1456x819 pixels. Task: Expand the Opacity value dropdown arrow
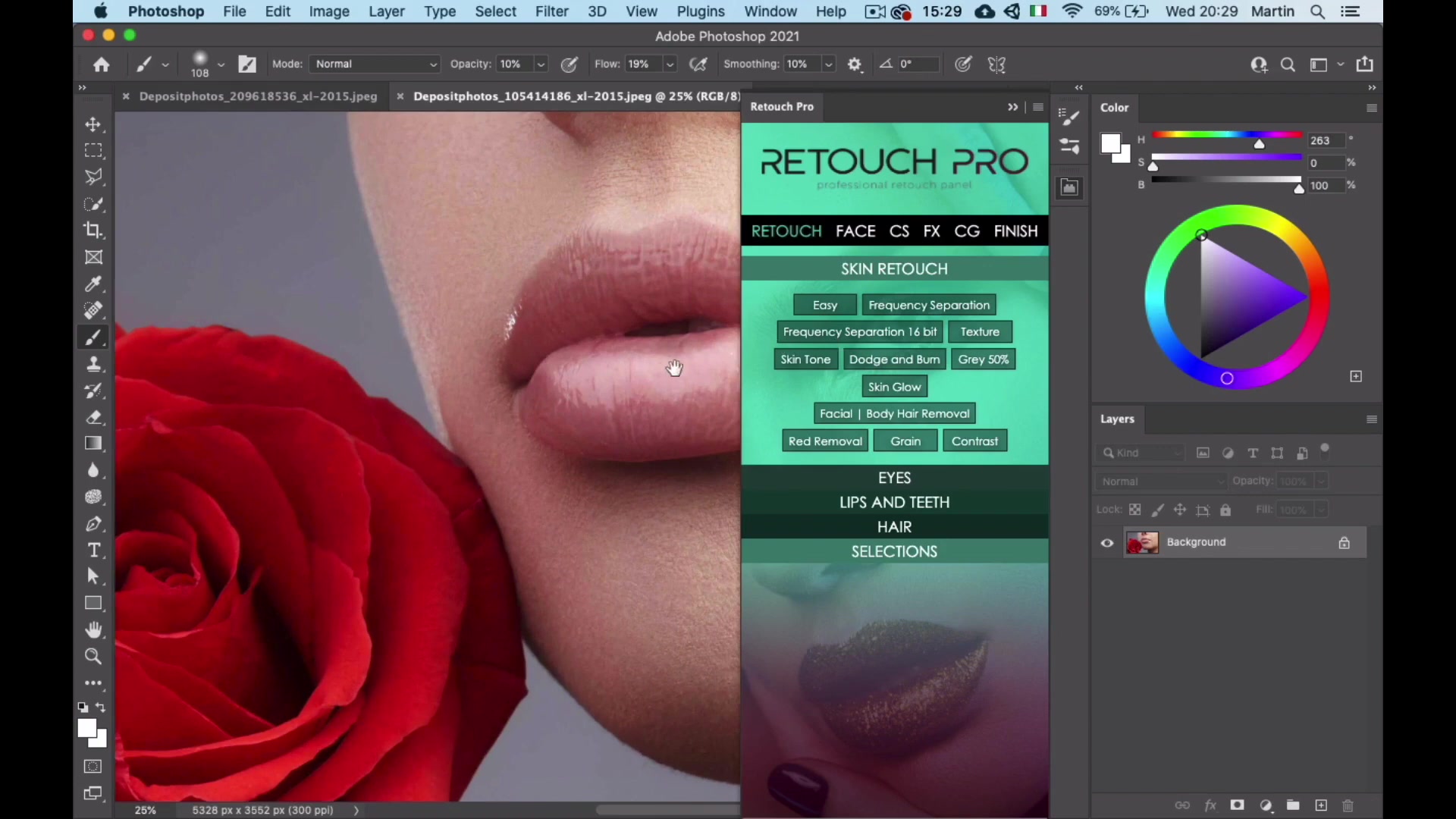[x=541, y=64]
